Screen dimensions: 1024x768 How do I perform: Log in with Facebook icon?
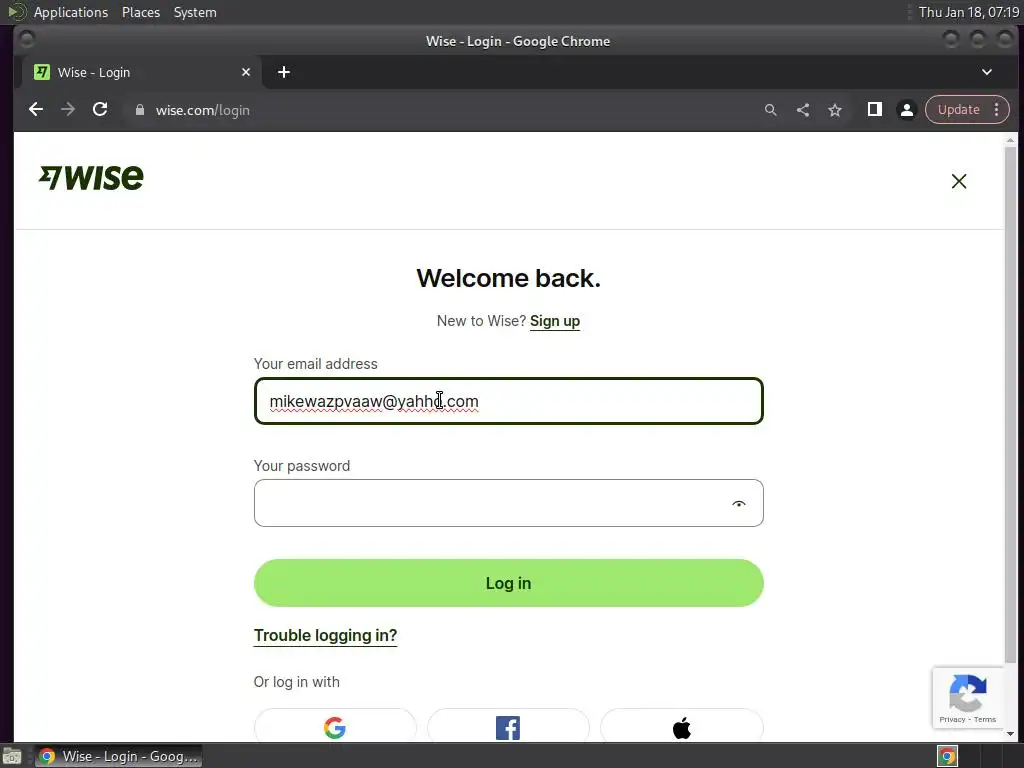(x=508, y=726)
